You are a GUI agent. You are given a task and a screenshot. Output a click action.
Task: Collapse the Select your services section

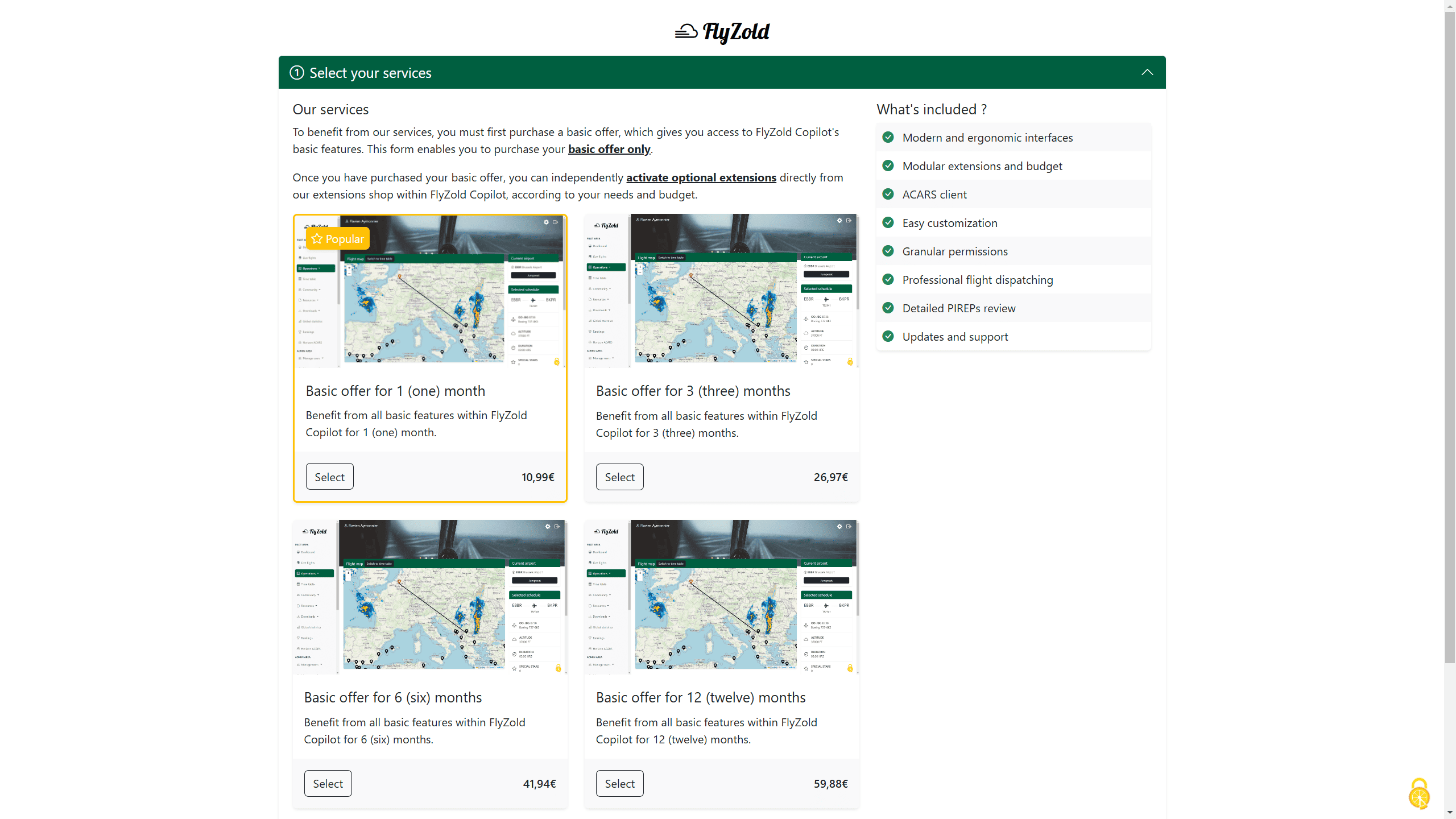[x=1147, y=72]
